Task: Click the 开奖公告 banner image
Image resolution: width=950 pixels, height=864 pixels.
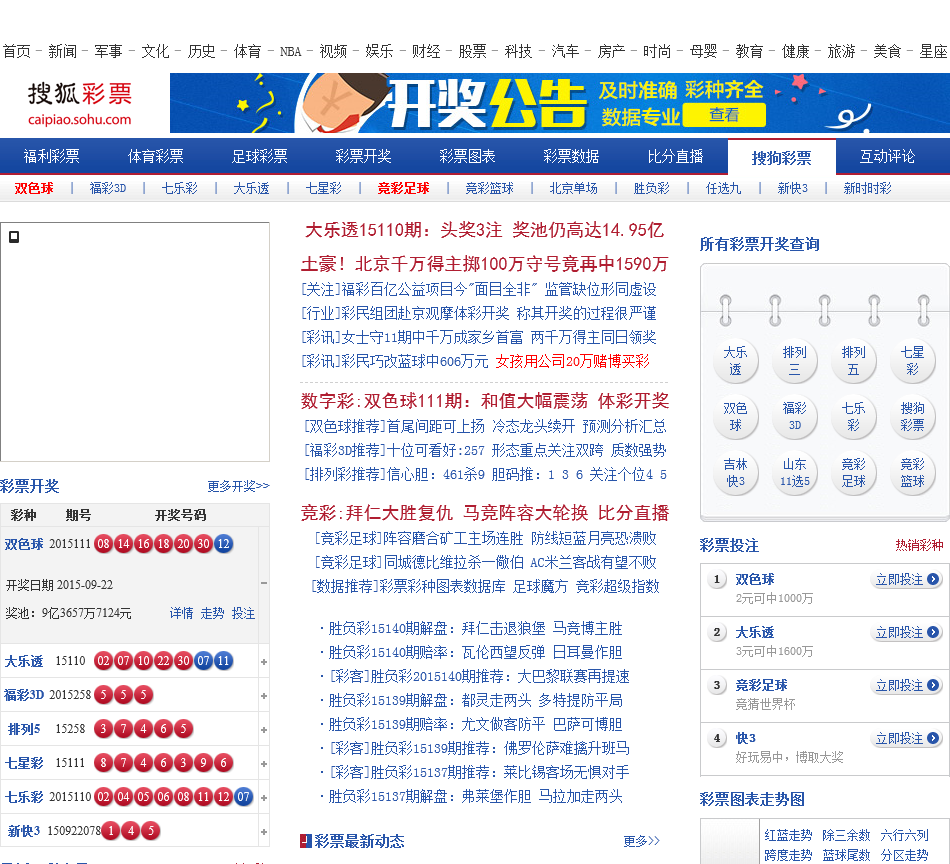Action: [560, 103]
